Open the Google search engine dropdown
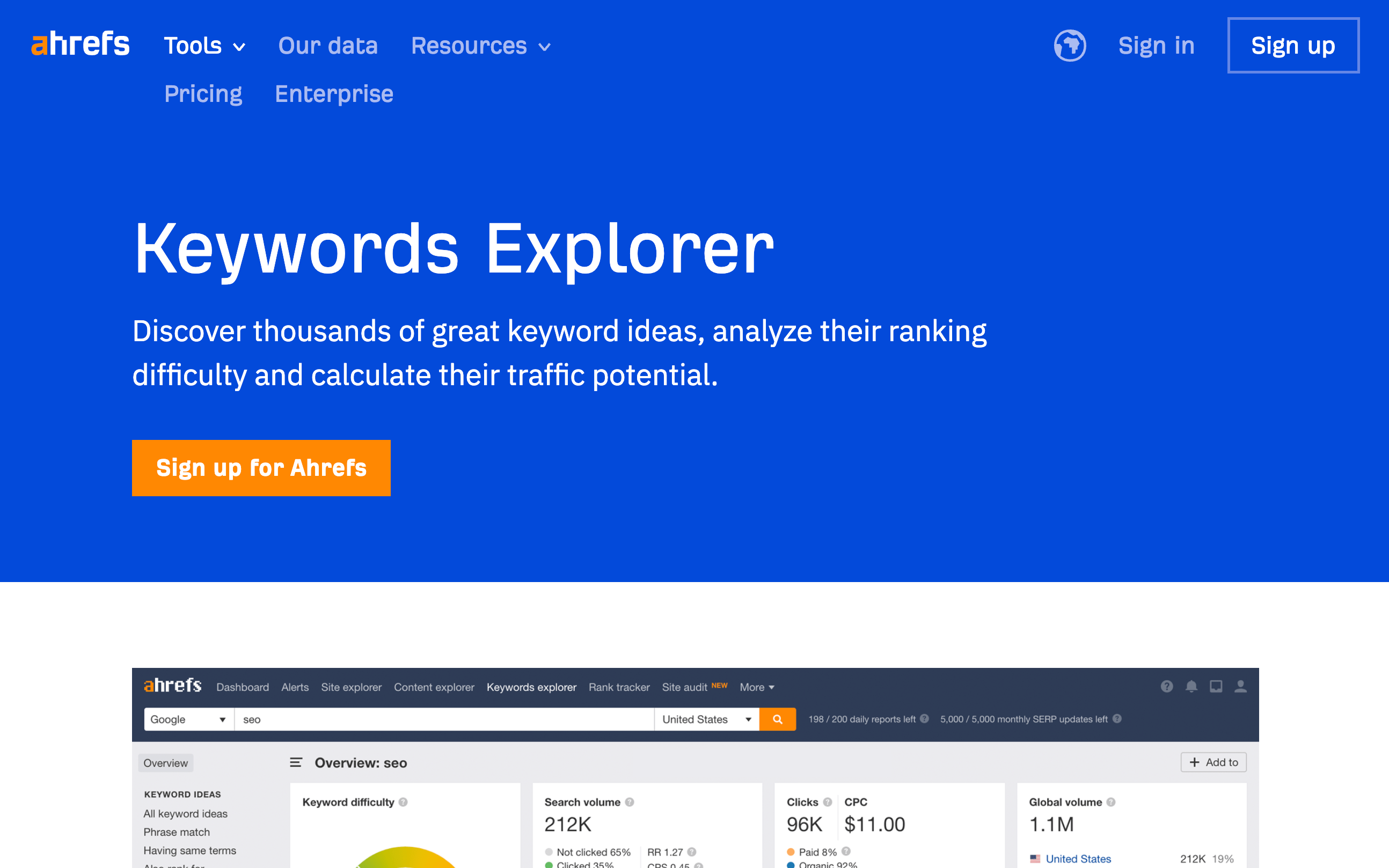Image resolution: width=1389 pixels, height=868 pixels. tap(189, 719)
